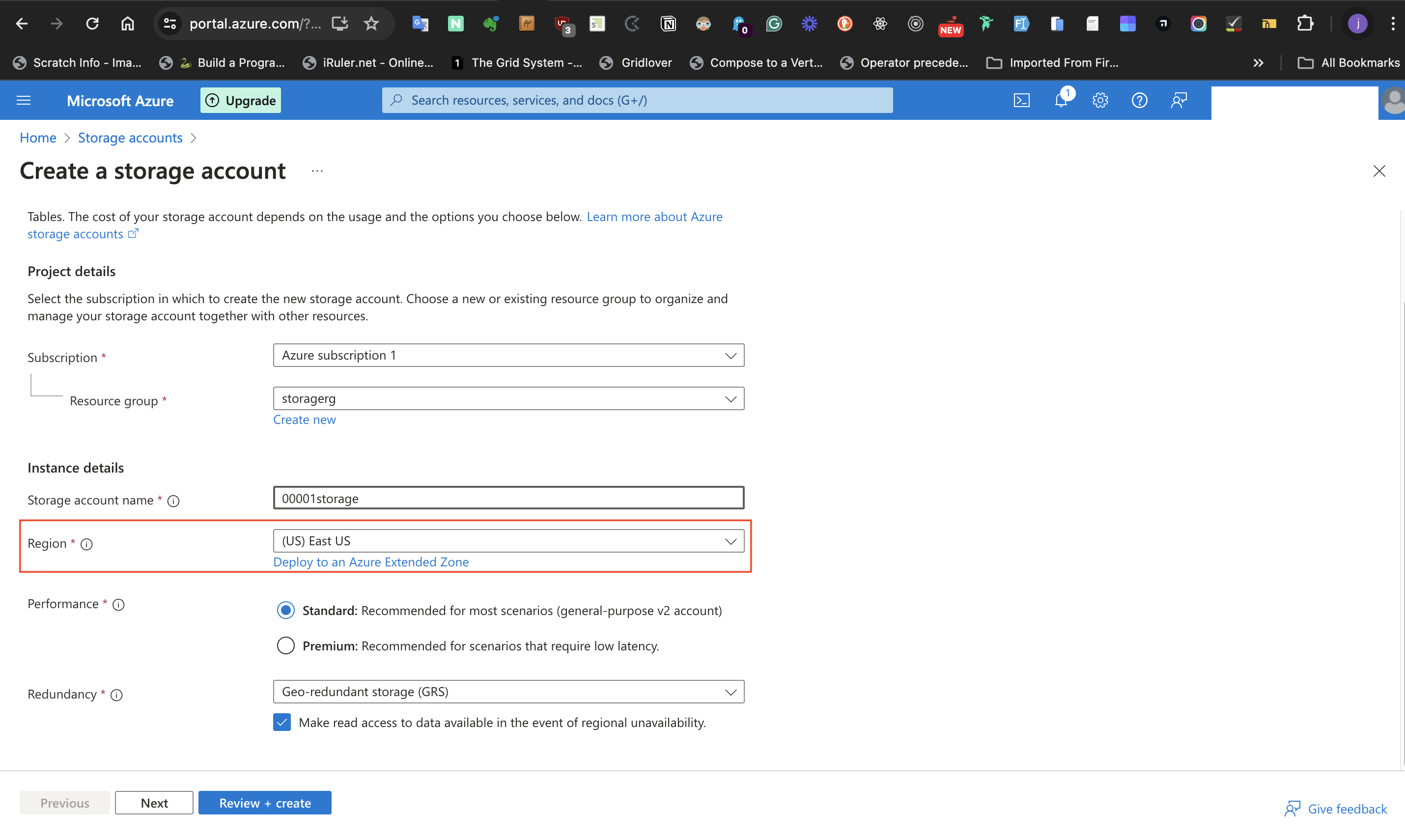Select the Premium performance radio button
Viewport: 1405px width, 840px height.
coord(286,645)
